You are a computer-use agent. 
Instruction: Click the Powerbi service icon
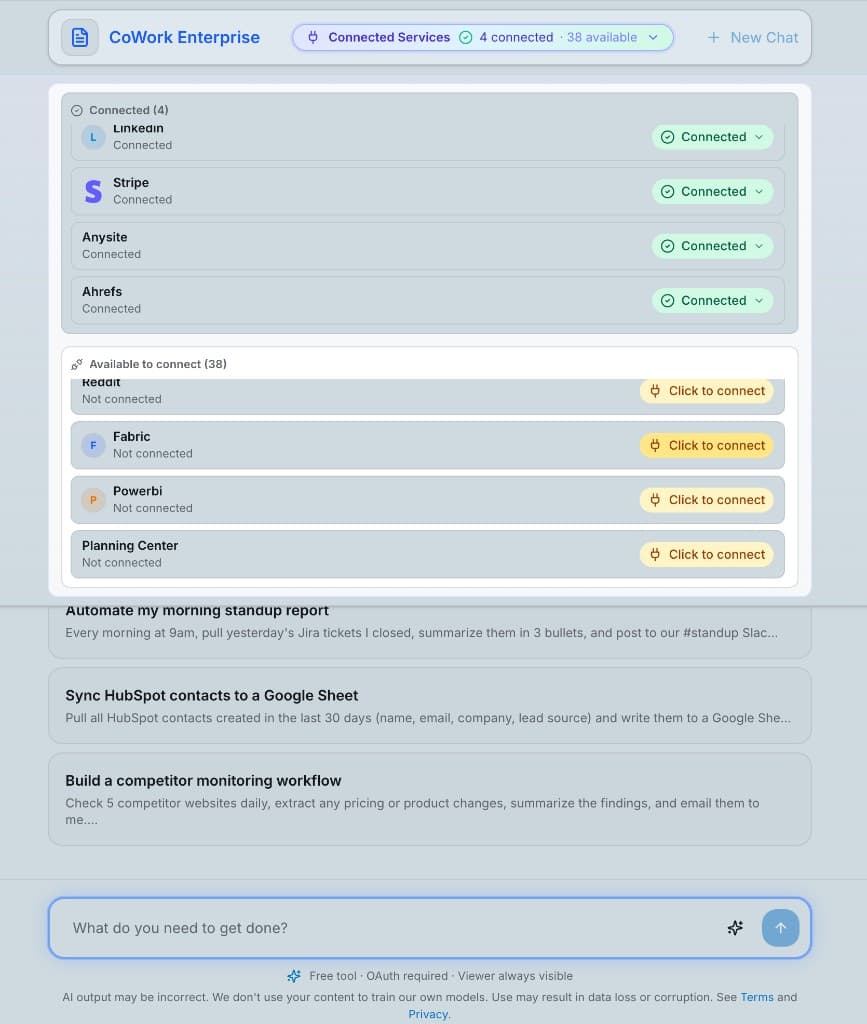[93, 500]
